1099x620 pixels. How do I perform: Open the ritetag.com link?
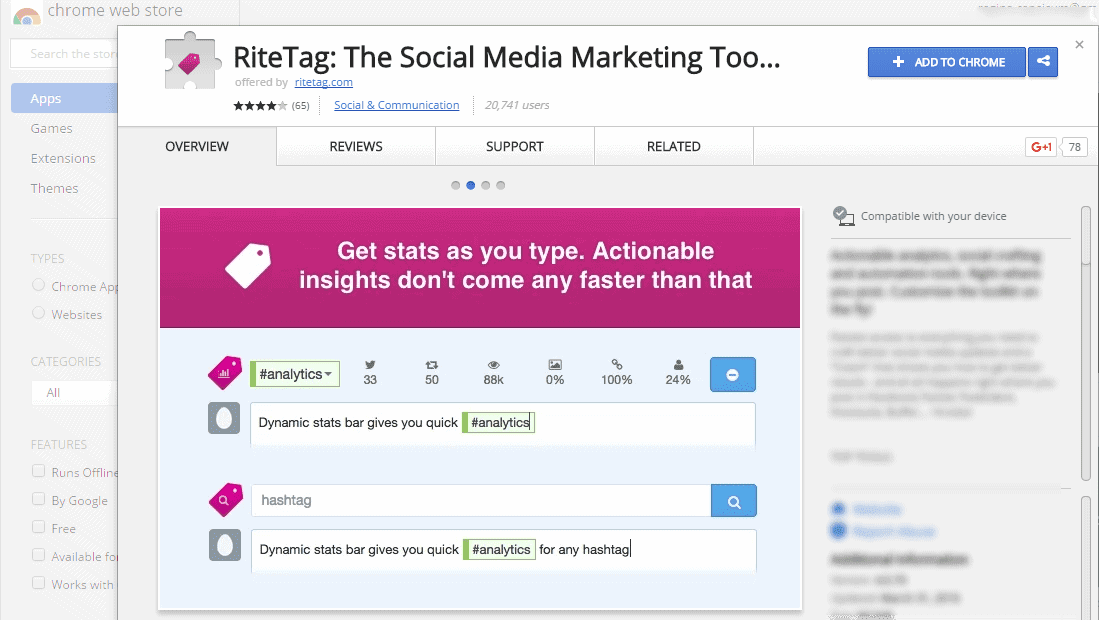[x=324, y=82]
